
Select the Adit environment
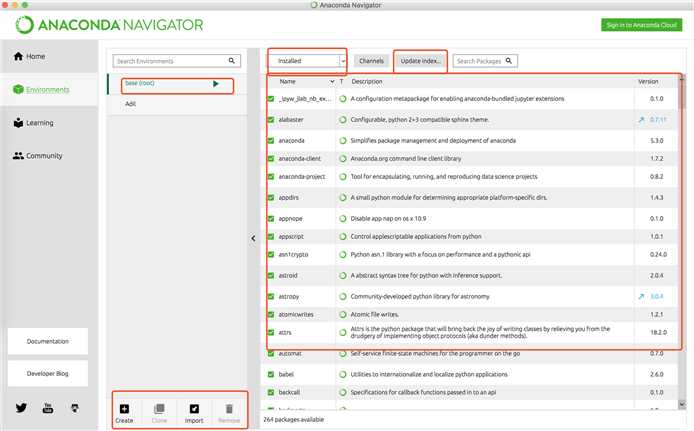(177, 104)
